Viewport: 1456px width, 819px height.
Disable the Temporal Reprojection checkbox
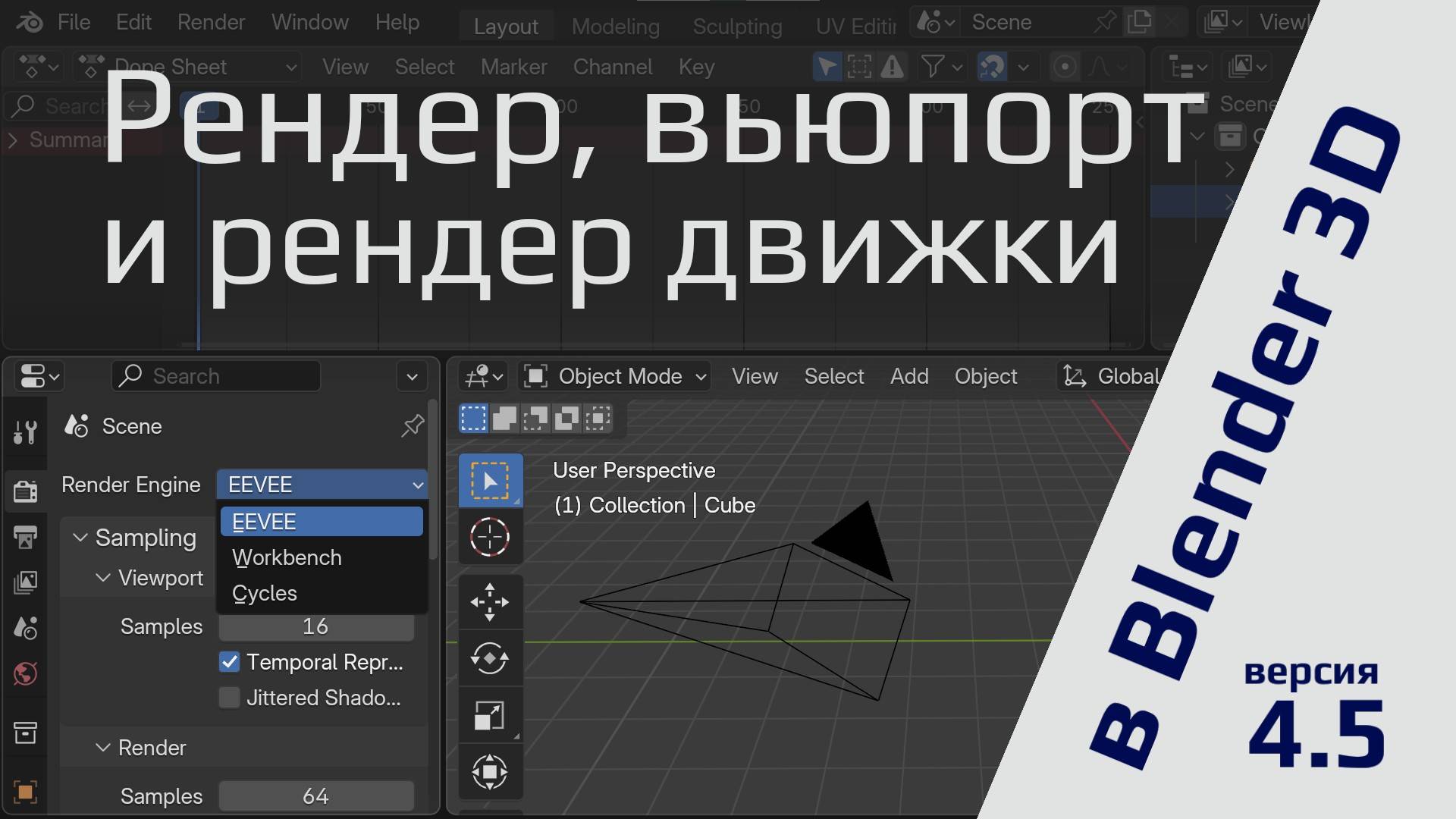click(x=229, y=662)
